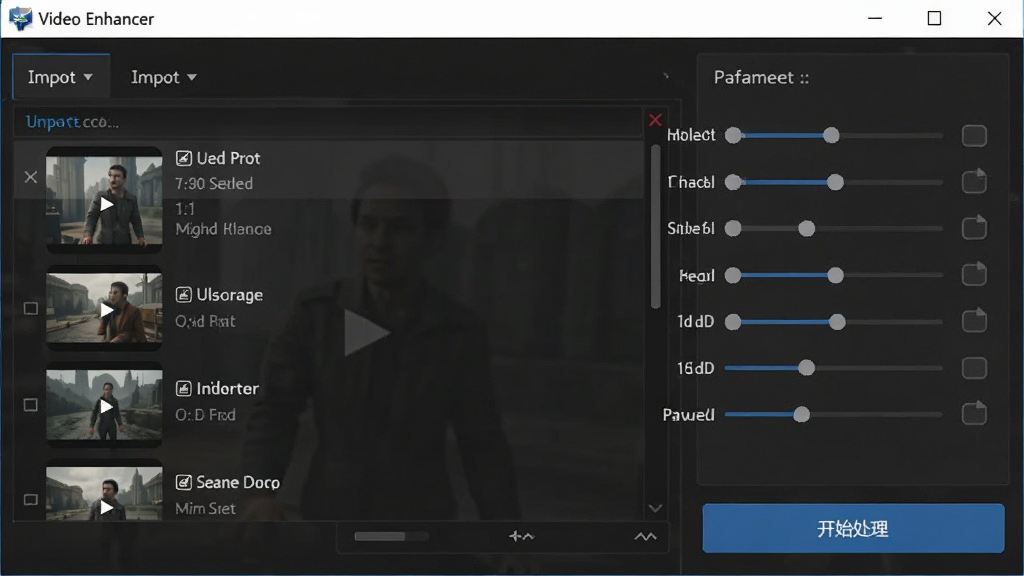Open the first Impot dropdown tab

tap(61, 77)
